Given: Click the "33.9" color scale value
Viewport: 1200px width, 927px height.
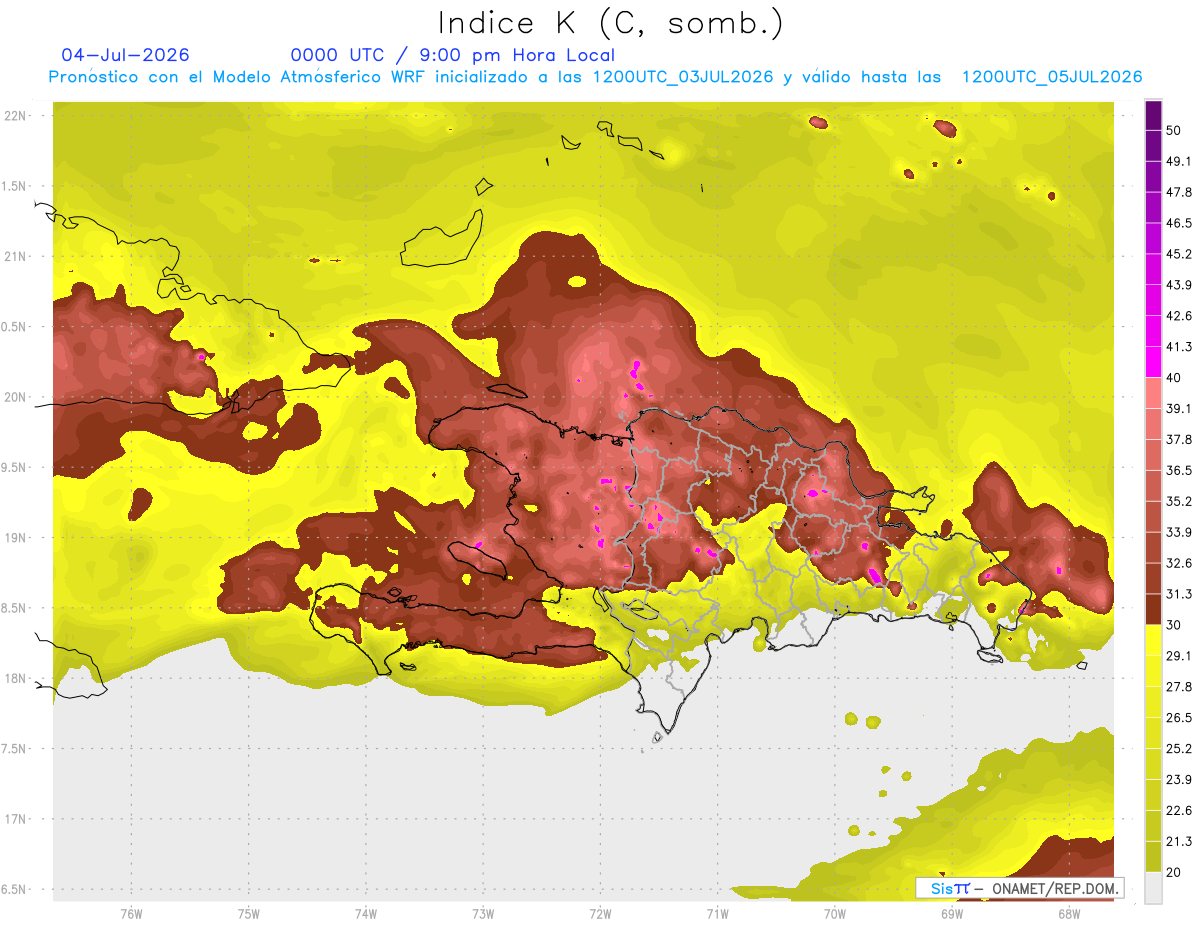Looking at the screenshot, I should pyautogui.click(x=1179, y=532).
